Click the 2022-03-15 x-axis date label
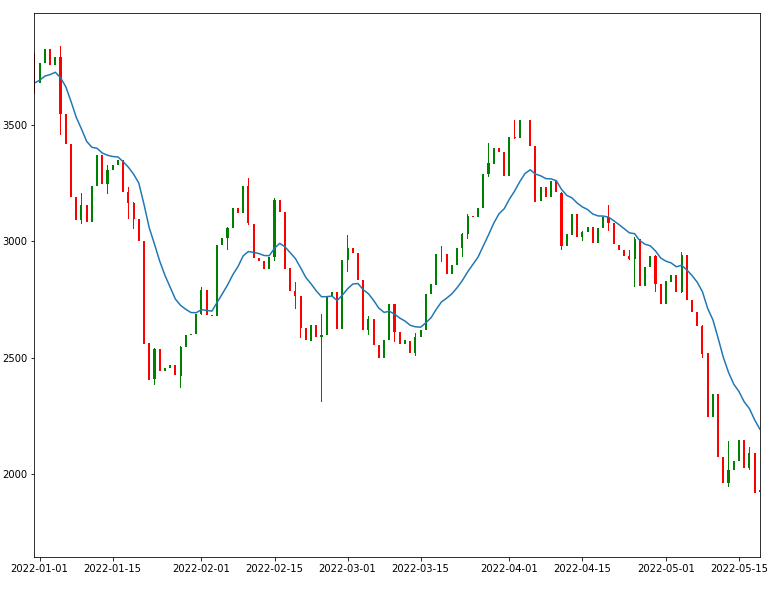This screenshot has width=776, height=590. pos(421,568)
